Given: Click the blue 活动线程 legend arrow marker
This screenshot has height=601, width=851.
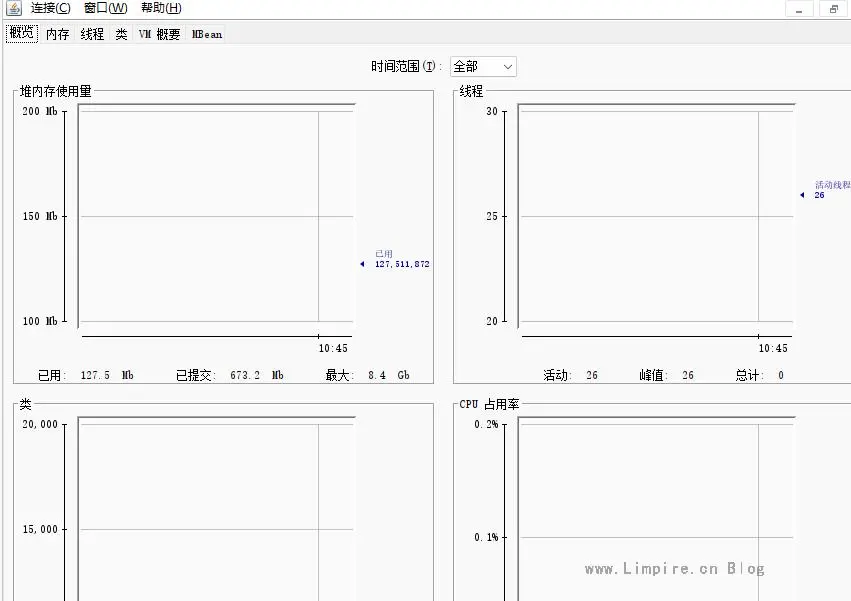Looking at the screenshot, I should [x=801, y=195].
